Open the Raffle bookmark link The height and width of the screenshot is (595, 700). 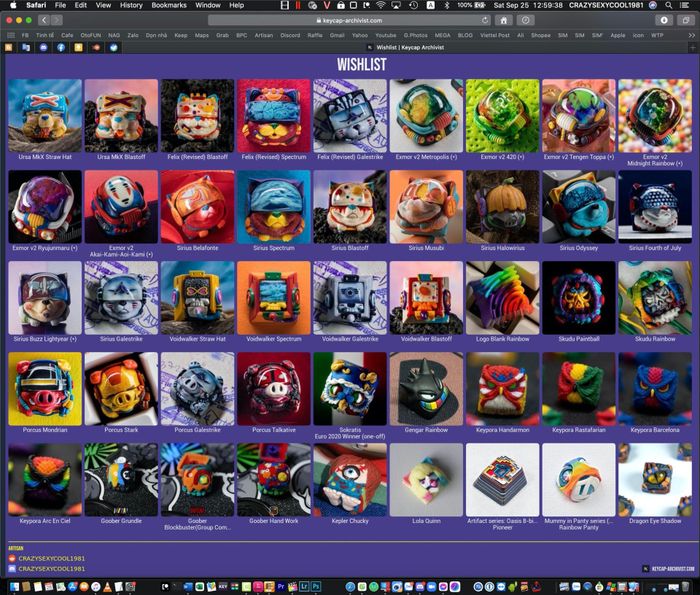tap(314, 35)
